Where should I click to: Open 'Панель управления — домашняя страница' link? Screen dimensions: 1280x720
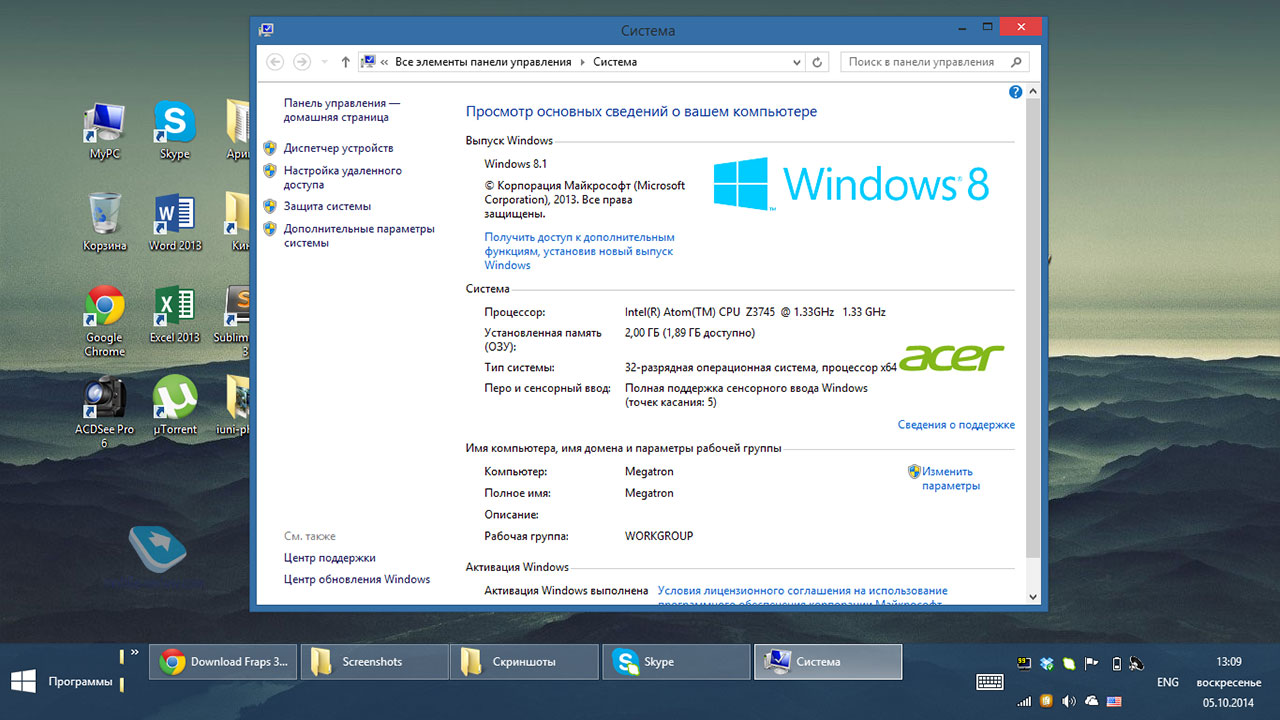[x=342, y=110]
